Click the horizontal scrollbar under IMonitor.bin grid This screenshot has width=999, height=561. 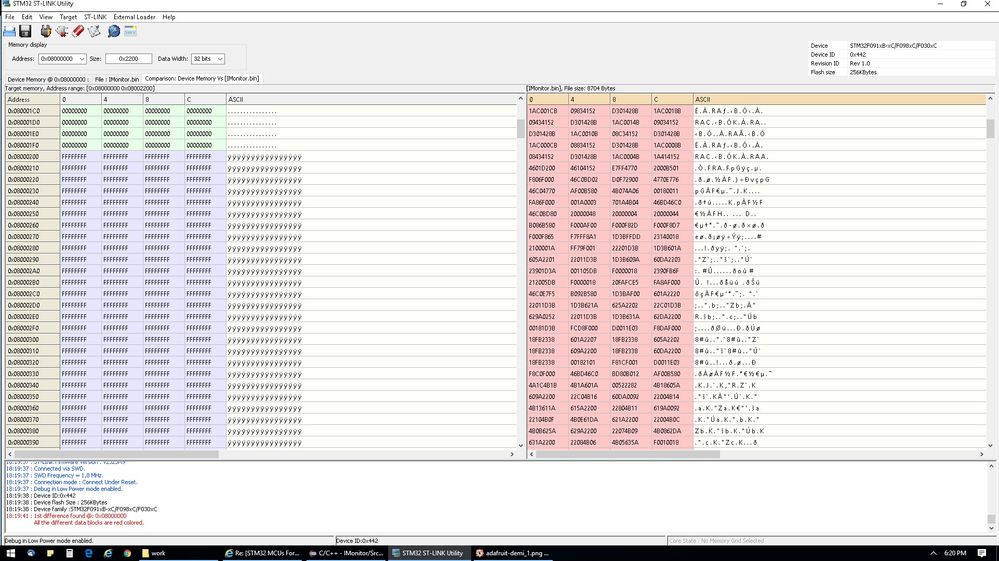[x=756, y=454]
